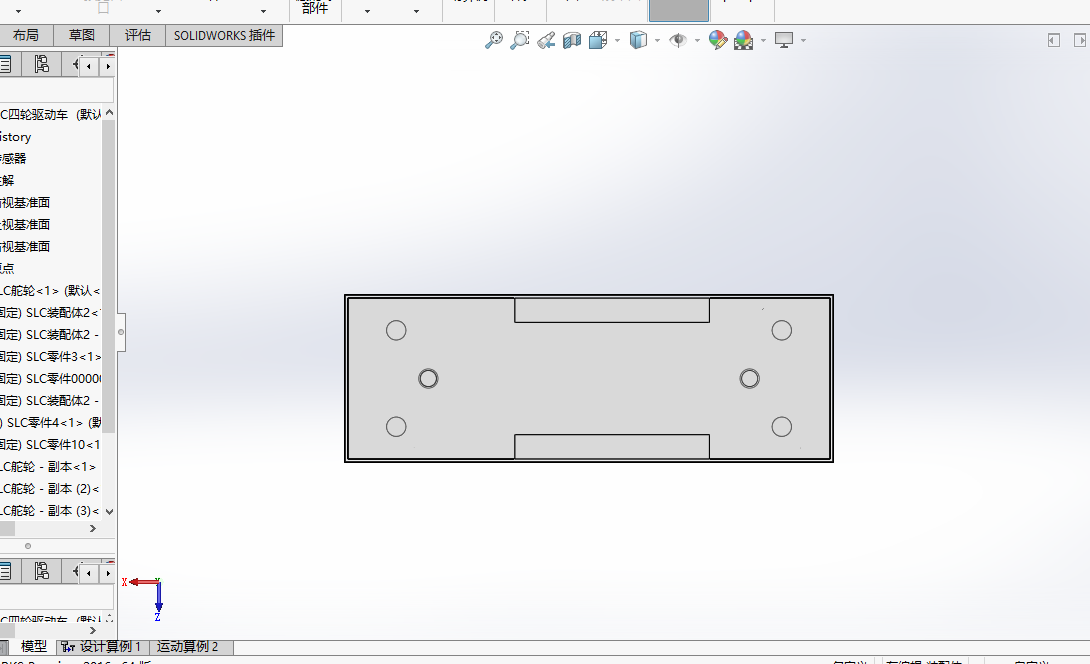Screen dimensions: 1090x664
Task: Shift lower panel tabs left with arrow
Action: (x=88, y=573)
